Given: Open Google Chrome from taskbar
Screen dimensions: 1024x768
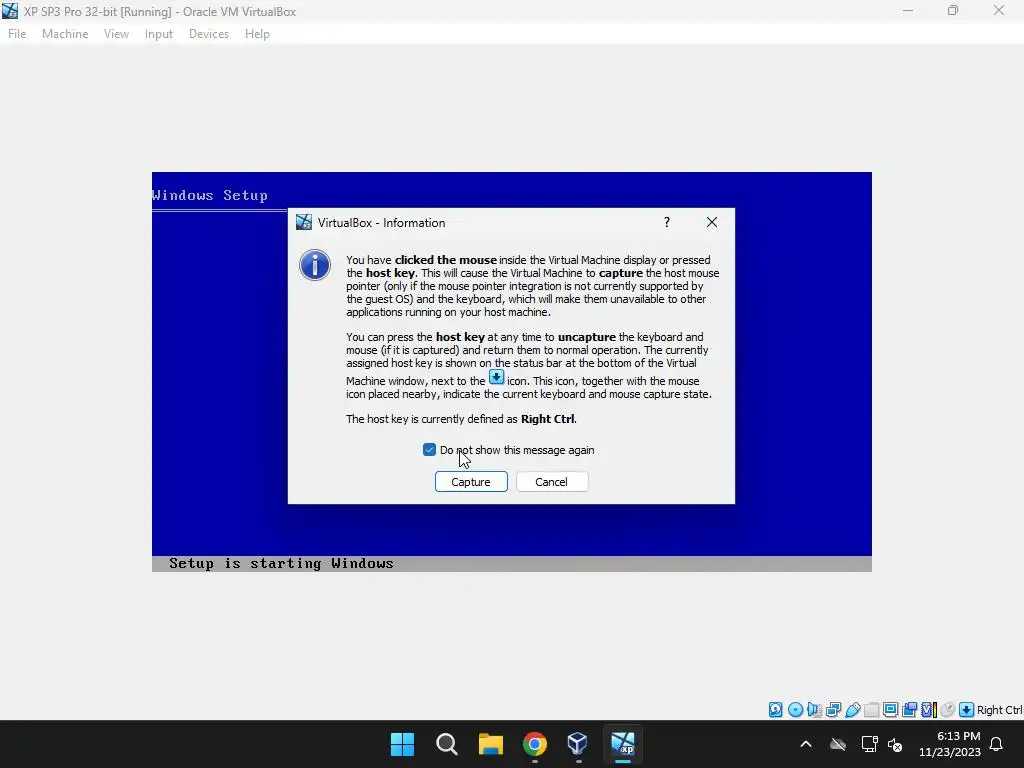Looking at the screenshot, I should [535, 744].
